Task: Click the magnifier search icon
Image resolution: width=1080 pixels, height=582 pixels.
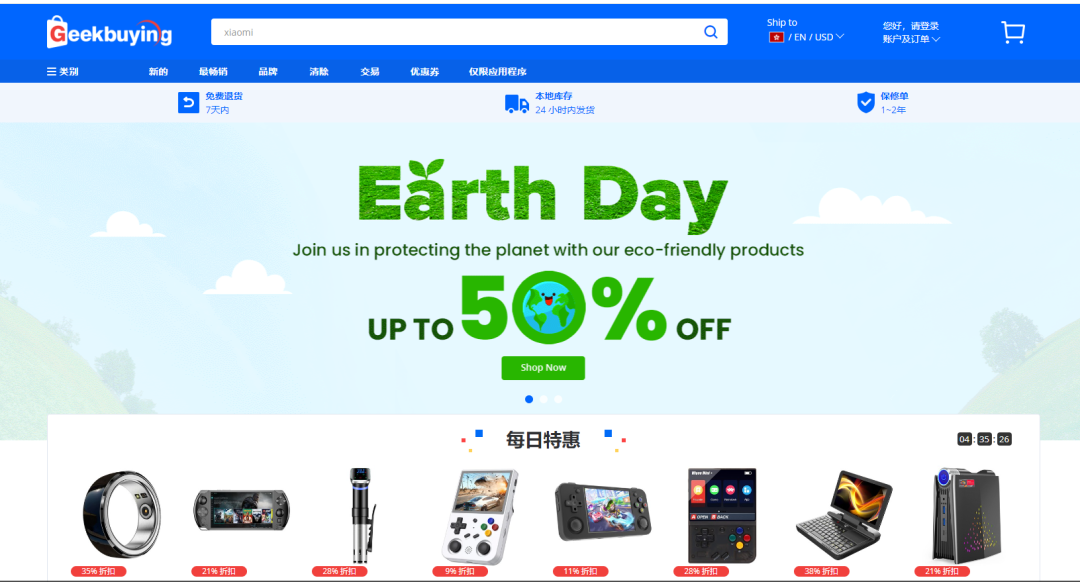Action: (x=711, y=32)
